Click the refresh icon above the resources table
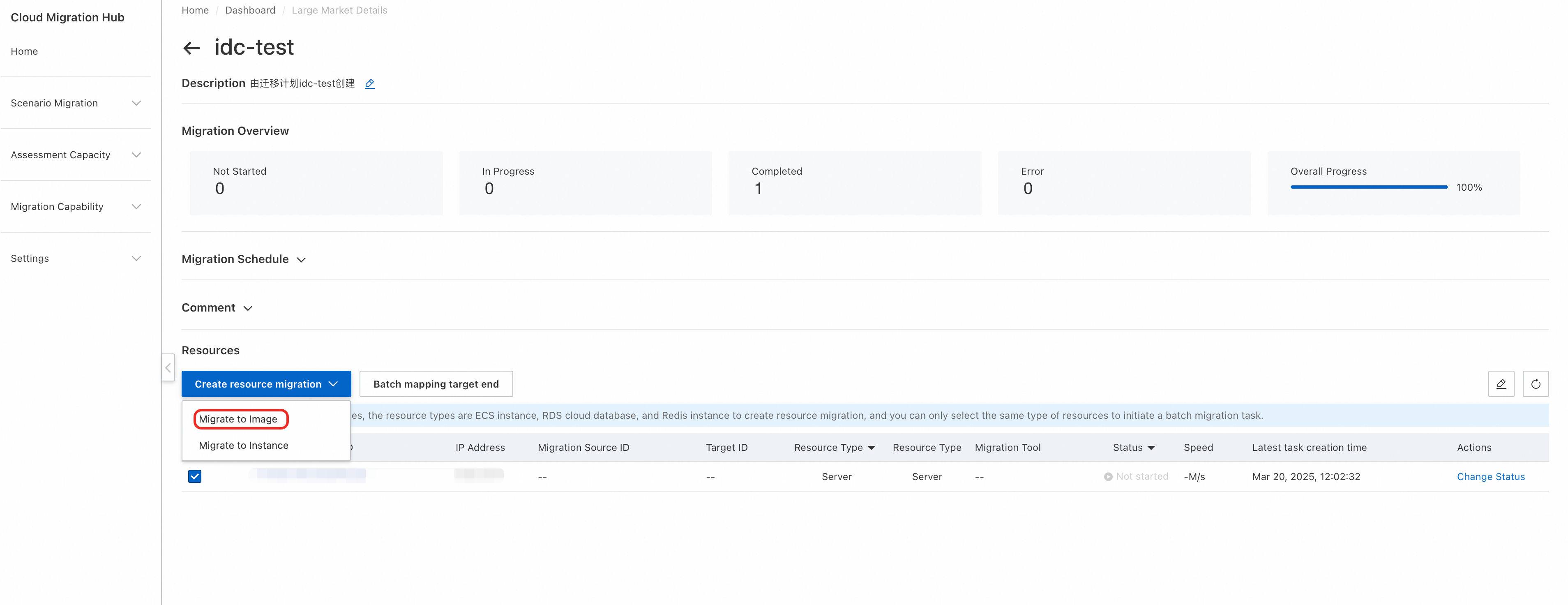Image resolution: width=1568 pixels, height=605 pixels. tap(1535, 384)
